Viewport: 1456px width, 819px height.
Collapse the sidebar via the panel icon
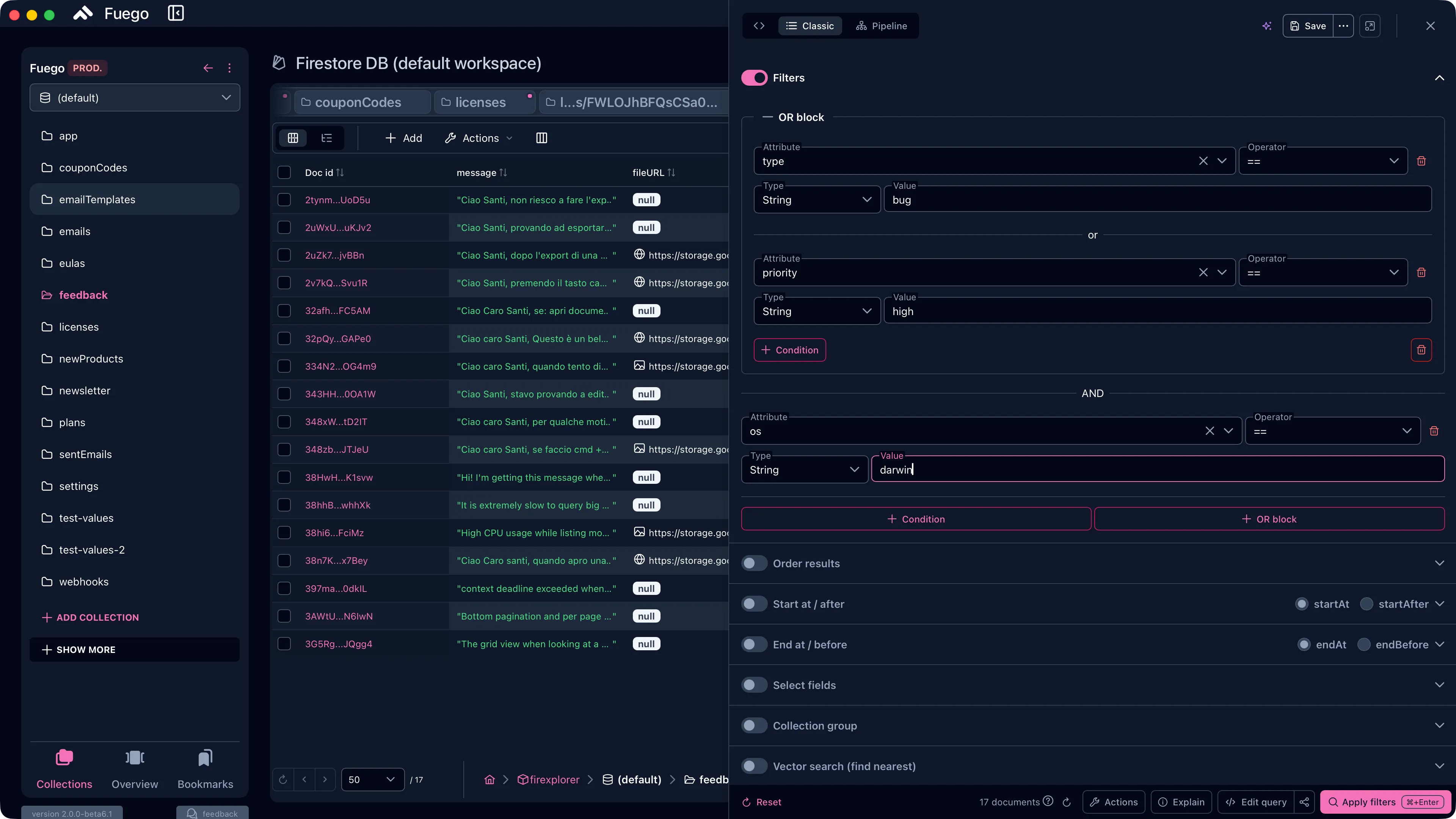point(176,13)
